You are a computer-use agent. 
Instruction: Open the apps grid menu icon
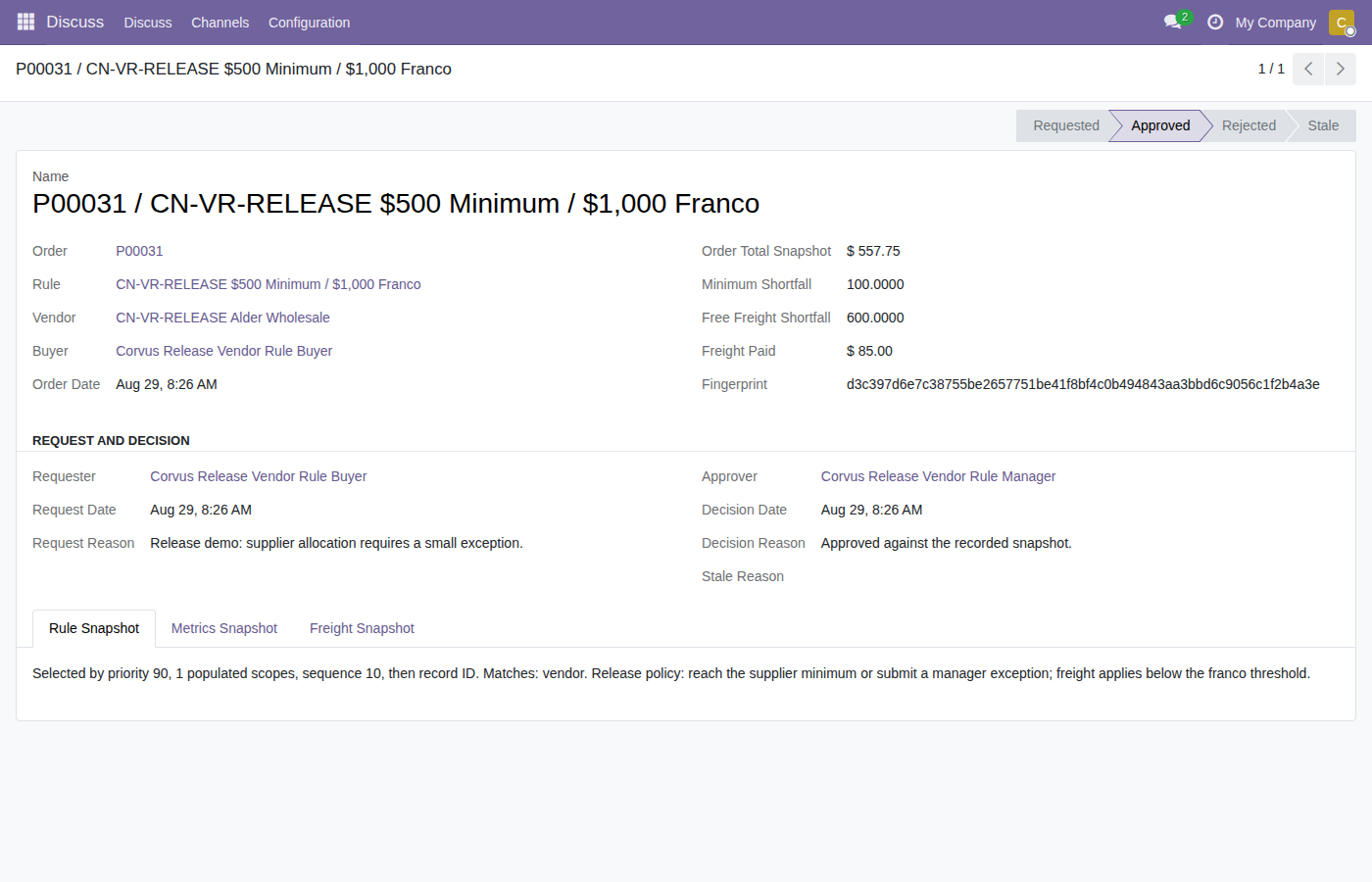pos(25,22)
